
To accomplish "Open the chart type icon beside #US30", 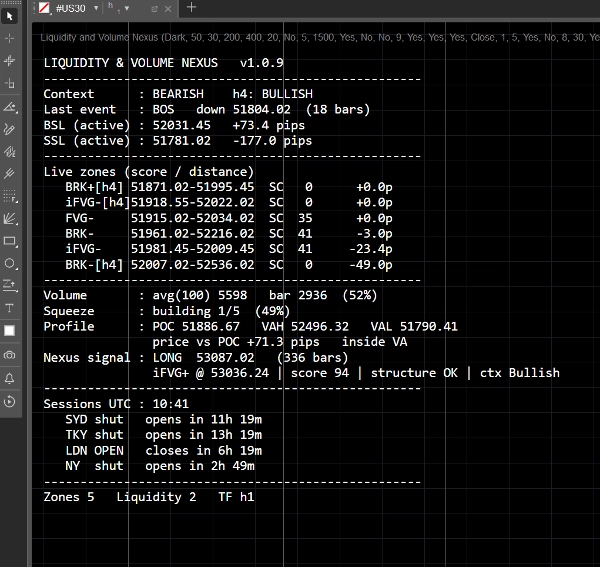I will point(44,8).
